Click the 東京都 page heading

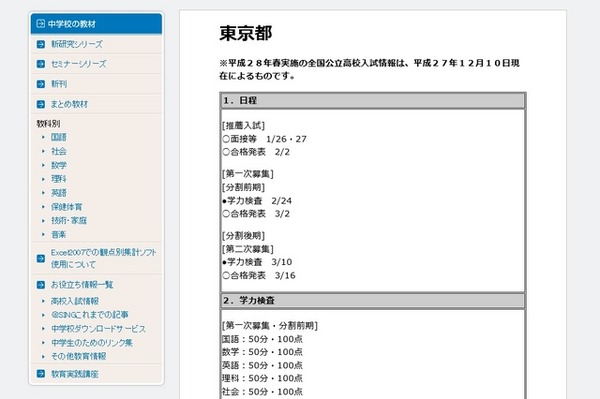point(246,33)
